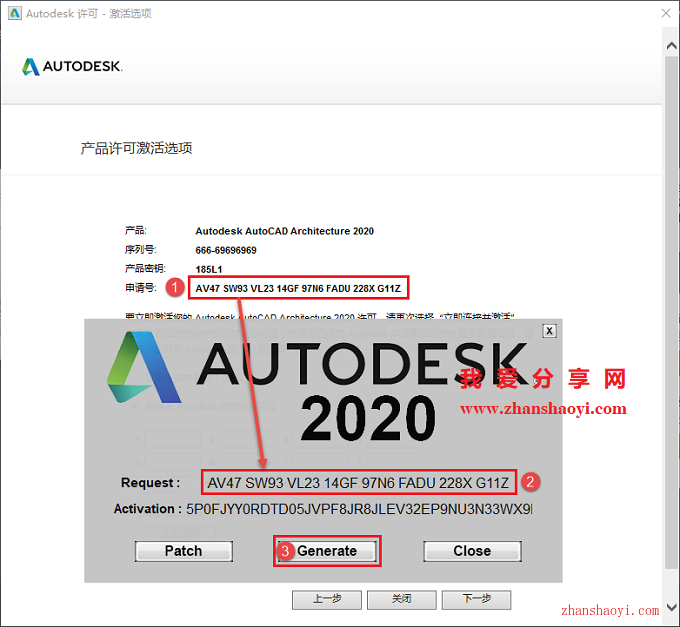Close the keygen with its X button
This screenshot has height=627, width=680.
[x=549, y=331]
